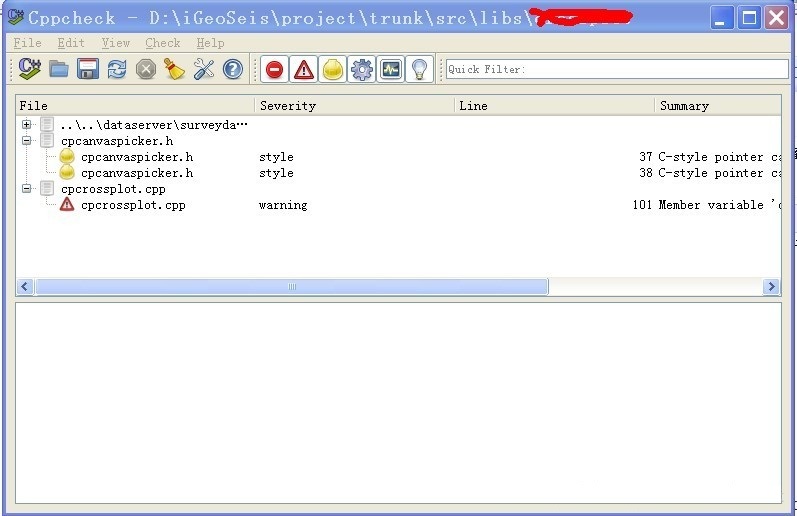The height and width of the screenshot is (516, 797).
Task: Clear results with the broom icon
Action: click(x=175, y=69)
